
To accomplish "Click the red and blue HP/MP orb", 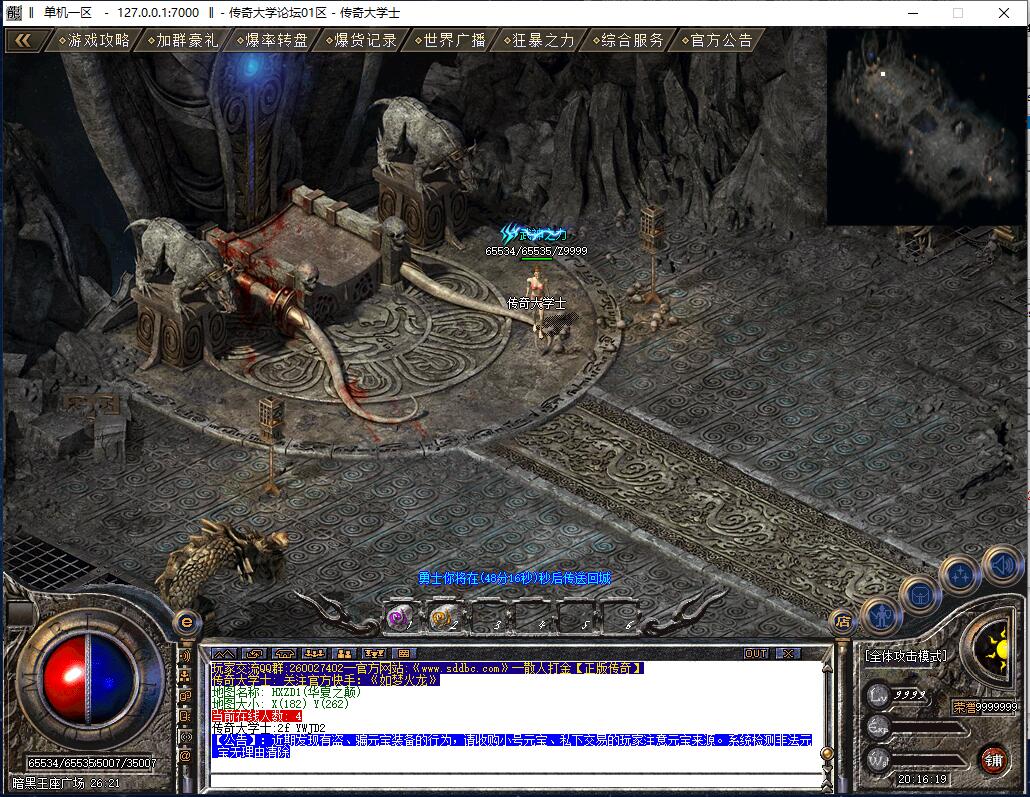I will 88,678.
